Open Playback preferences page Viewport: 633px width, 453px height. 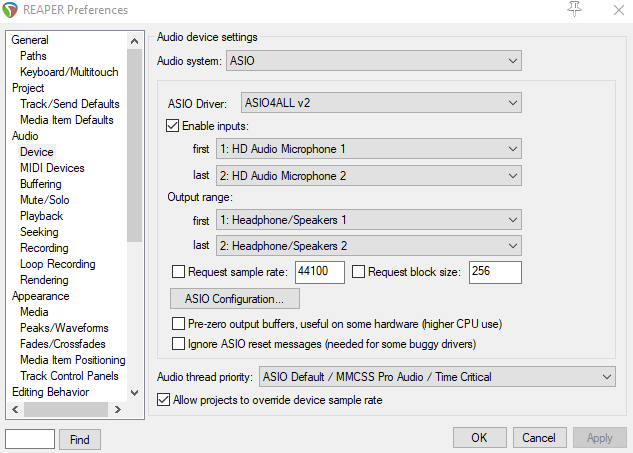42,216
